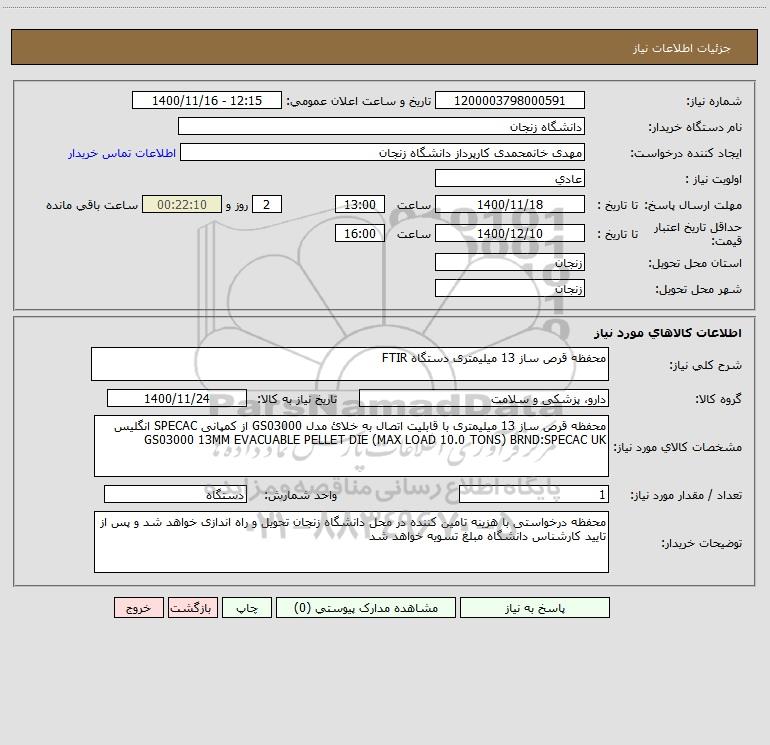Click the پاسخ به نیاز button
Image resolution: width=770 pixels, height=745 pixels.
pyautogui.click(x=535, y=607)
